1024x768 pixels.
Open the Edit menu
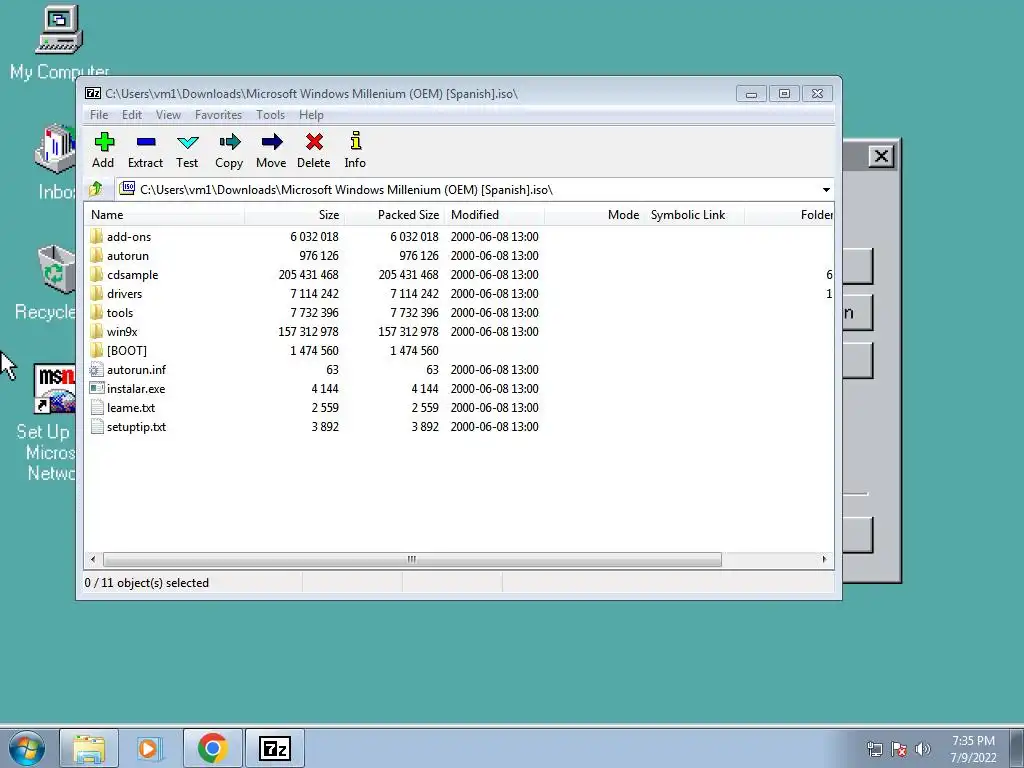point(132,115)
